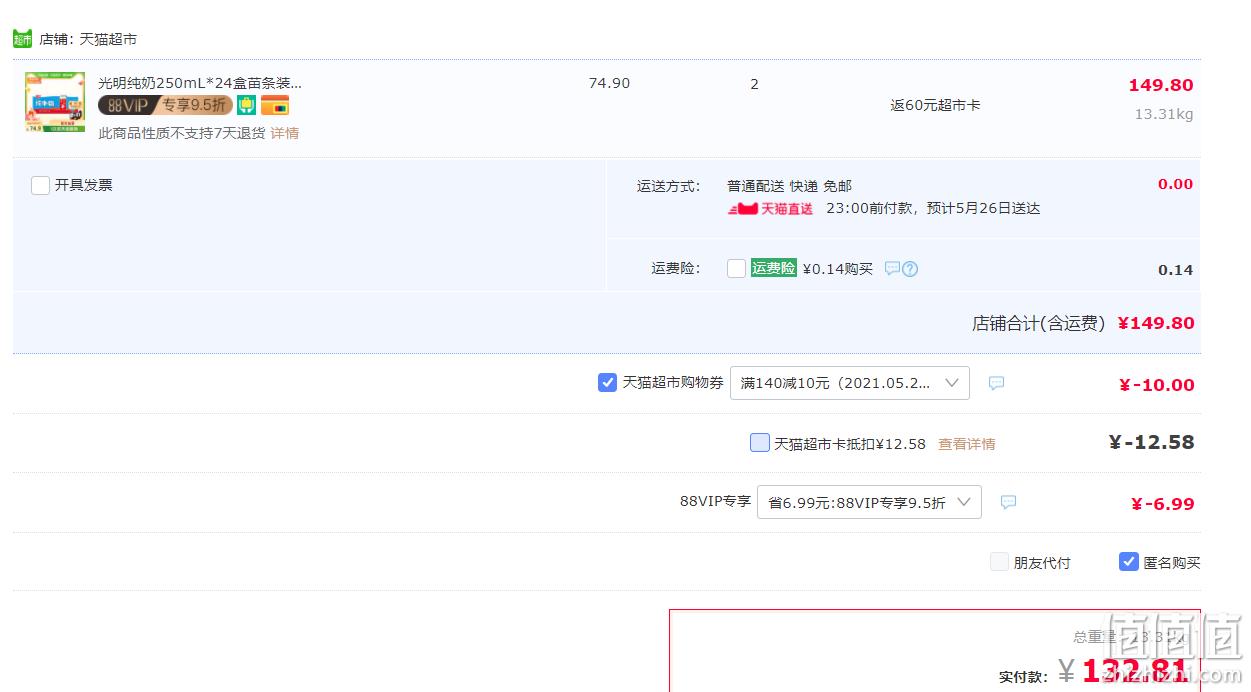This screenshot has width=1251, height=692.
Task: Click the 店铺合计(含运费) label
Action: pyautogui.click(x=1039, y=323)
